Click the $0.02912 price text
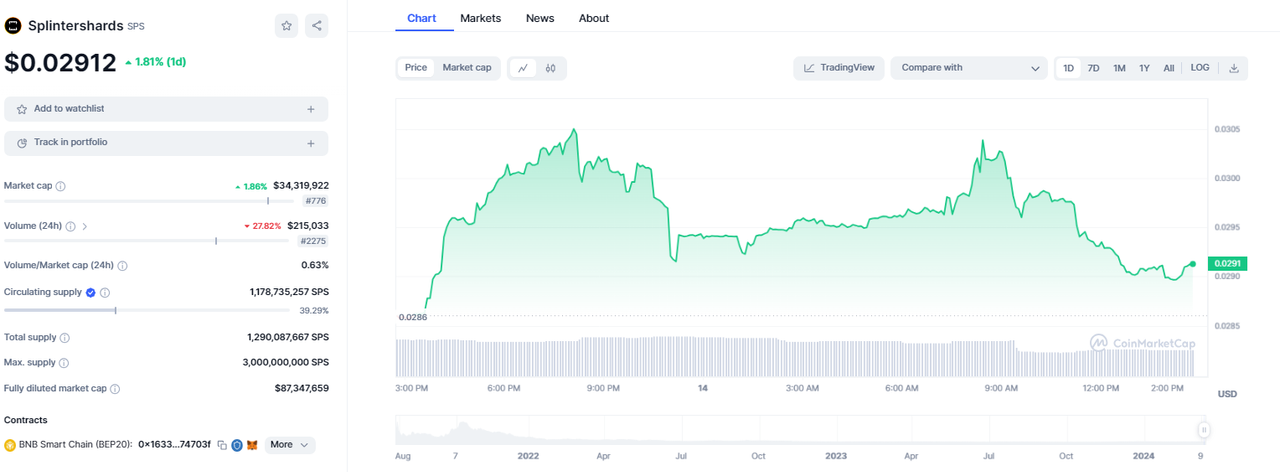 (61, 63)
